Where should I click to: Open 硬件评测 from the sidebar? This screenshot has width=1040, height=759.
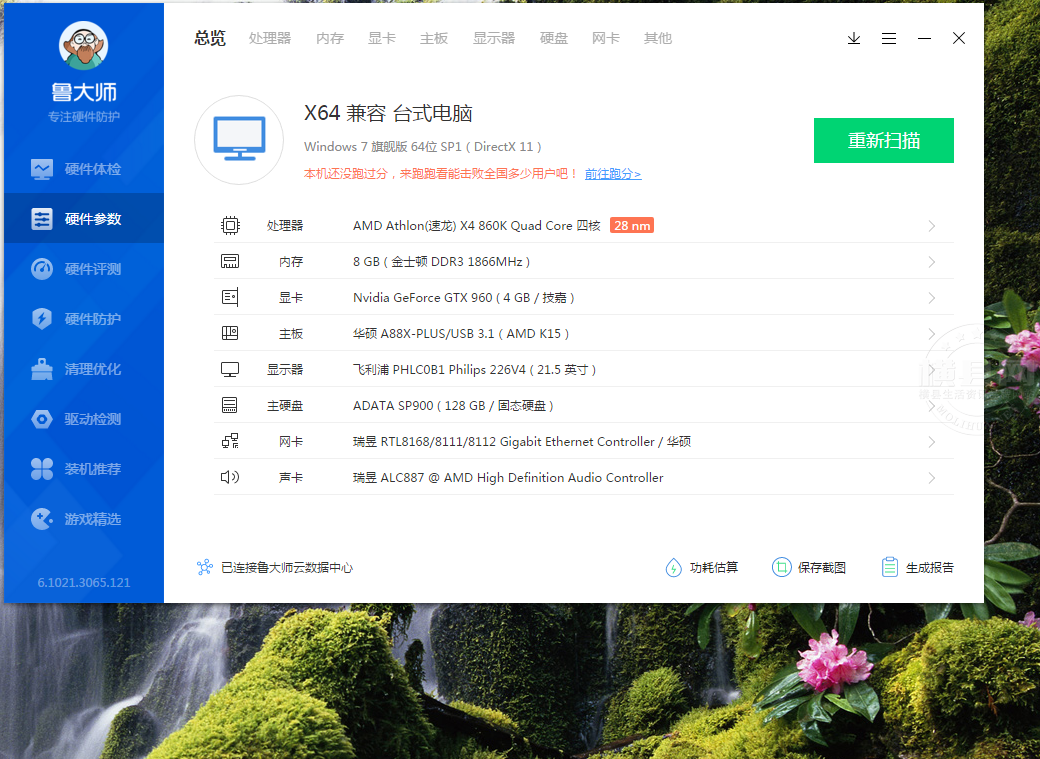84,269
